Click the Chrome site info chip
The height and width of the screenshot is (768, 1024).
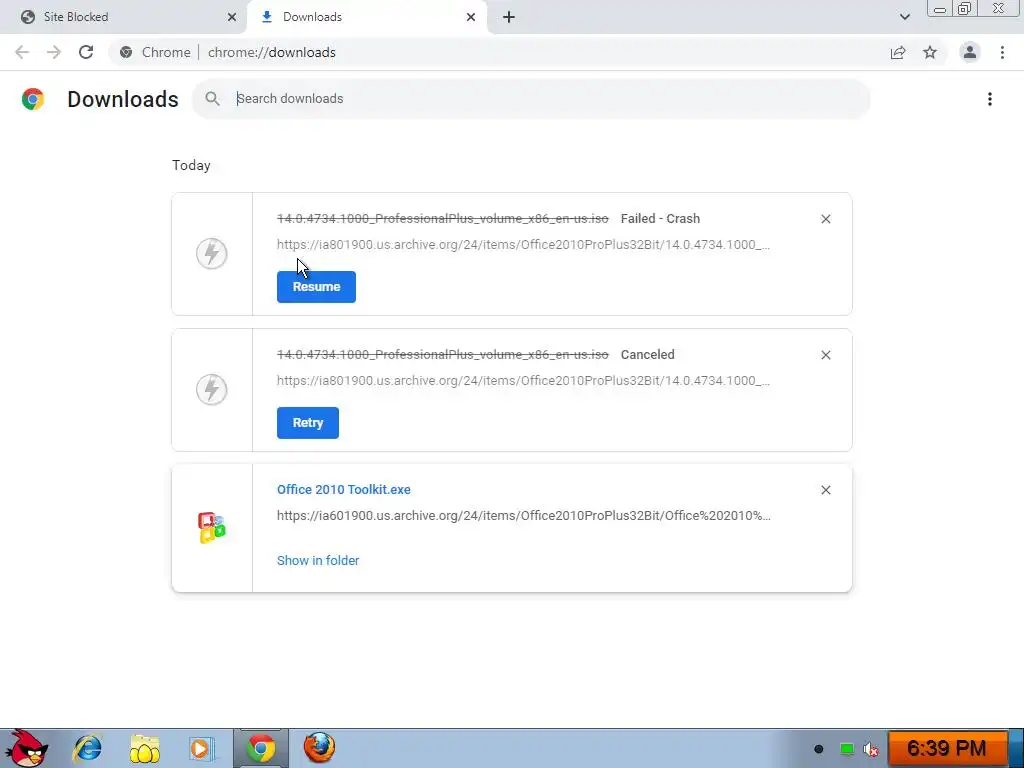point(155,52)
